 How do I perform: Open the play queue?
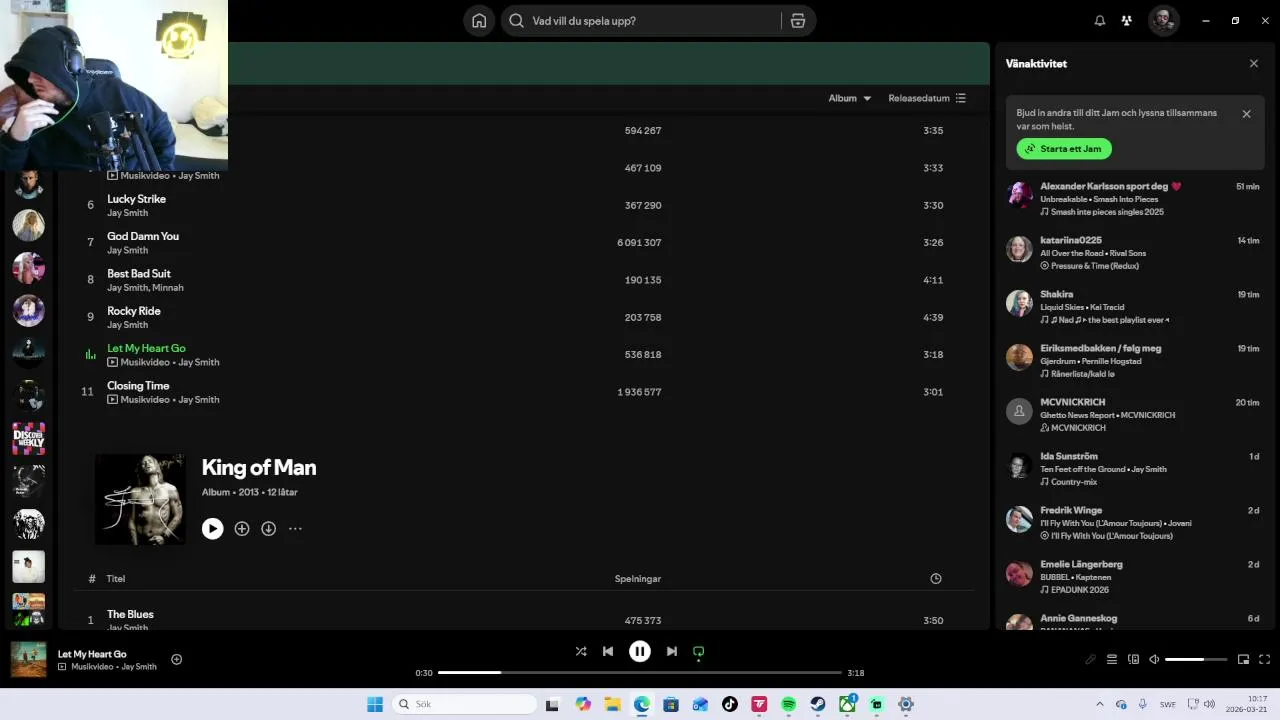(x=1112, y=659)
